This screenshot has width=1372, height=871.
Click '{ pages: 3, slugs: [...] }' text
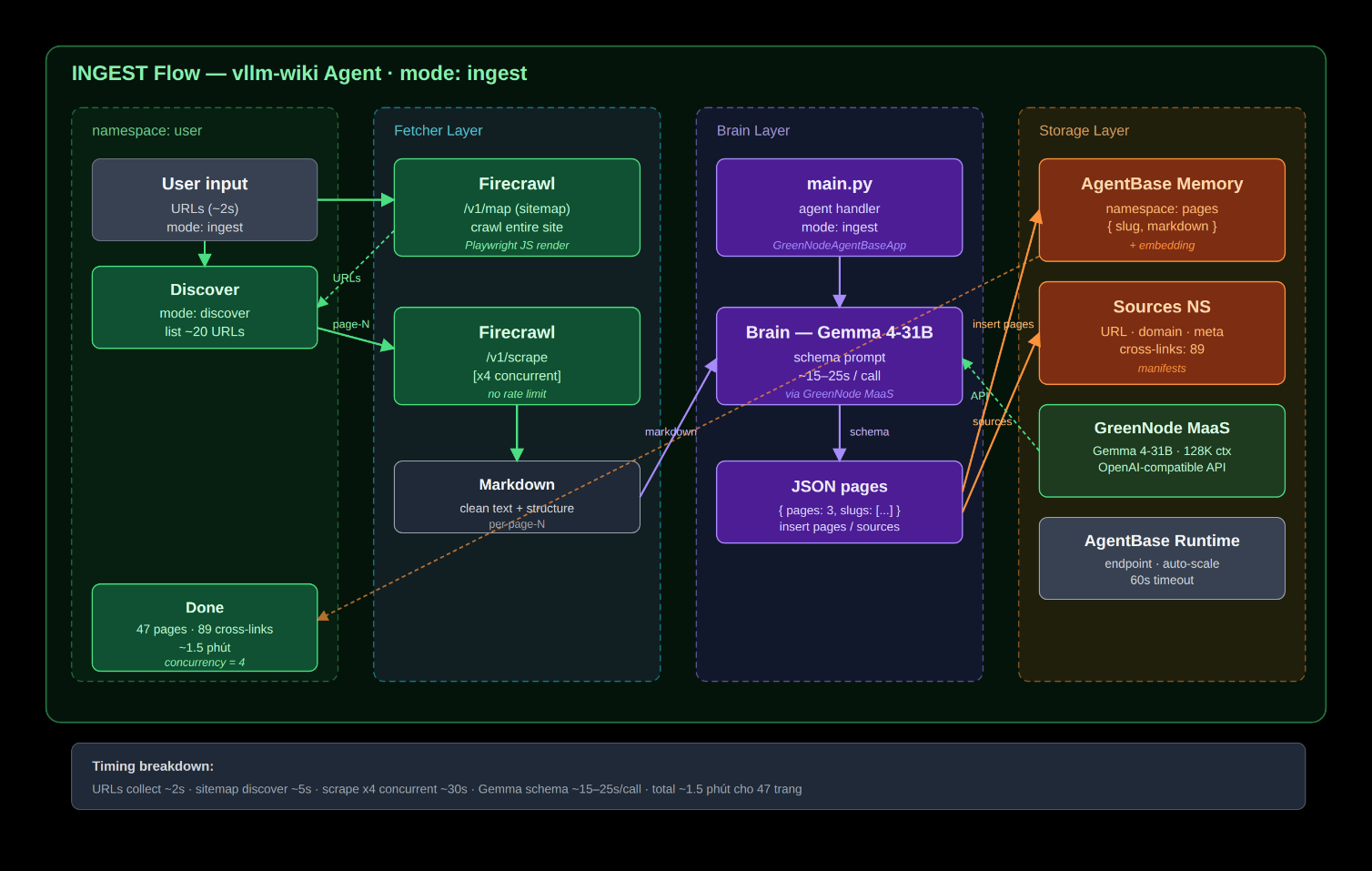(839, 511)
